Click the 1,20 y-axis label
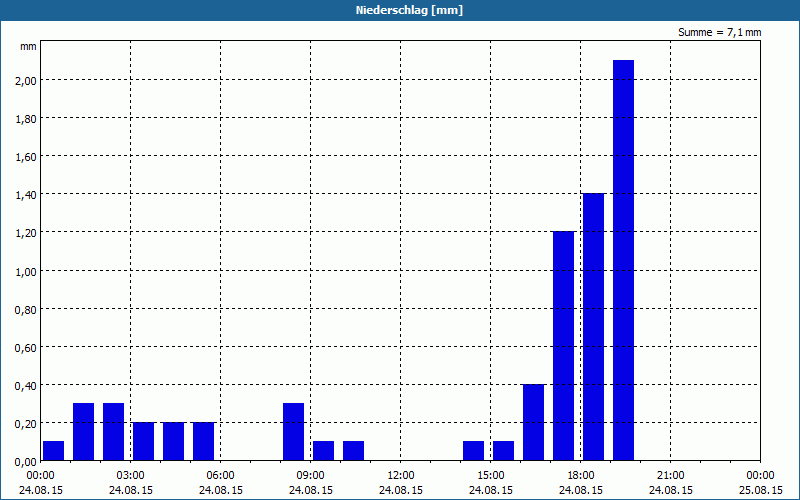800x500 pixels. click(x=26, y=233)
